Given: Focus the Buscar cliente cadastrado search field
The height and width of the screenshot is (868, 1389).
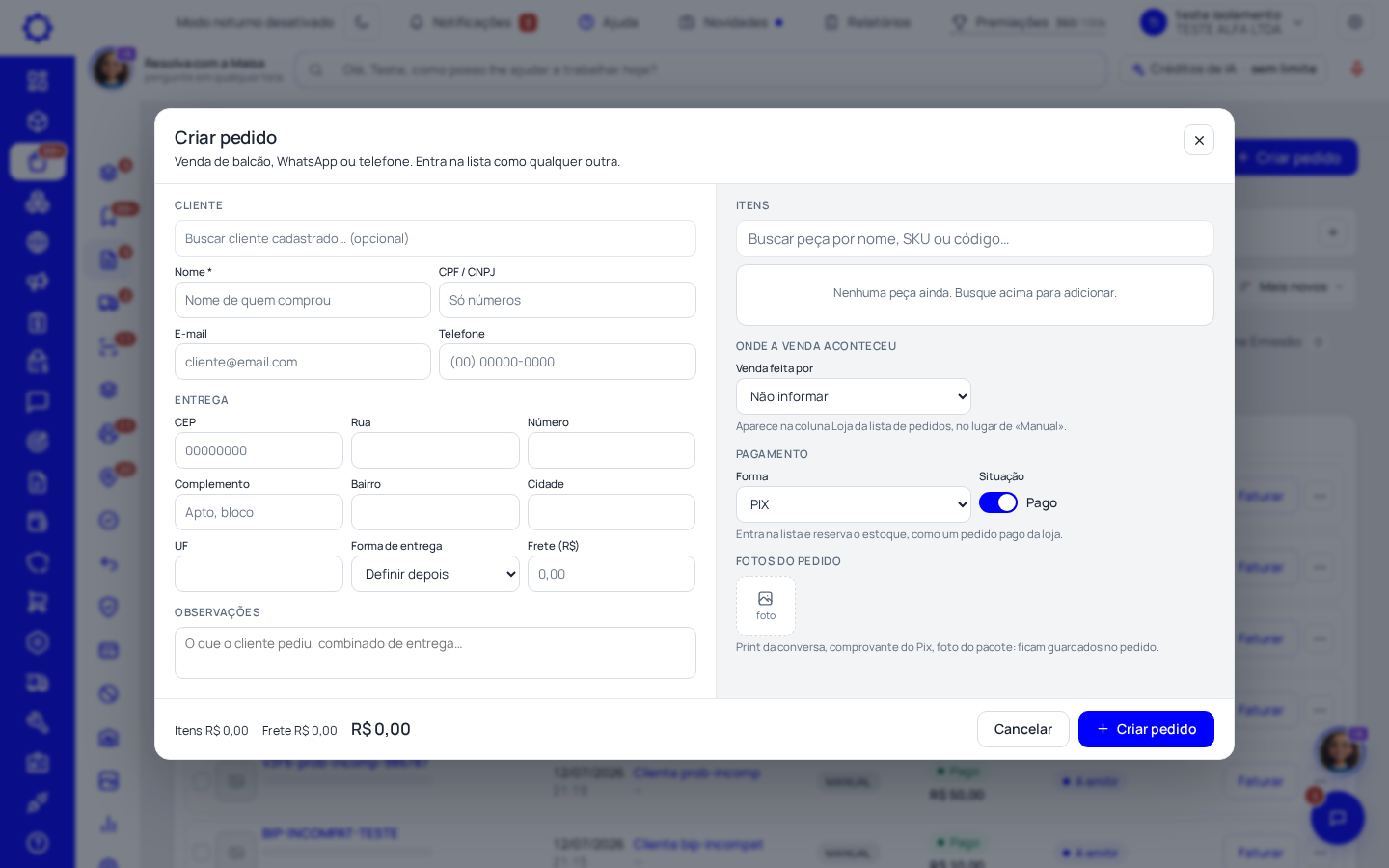Looking at the screenshot, I should (435, 238).
